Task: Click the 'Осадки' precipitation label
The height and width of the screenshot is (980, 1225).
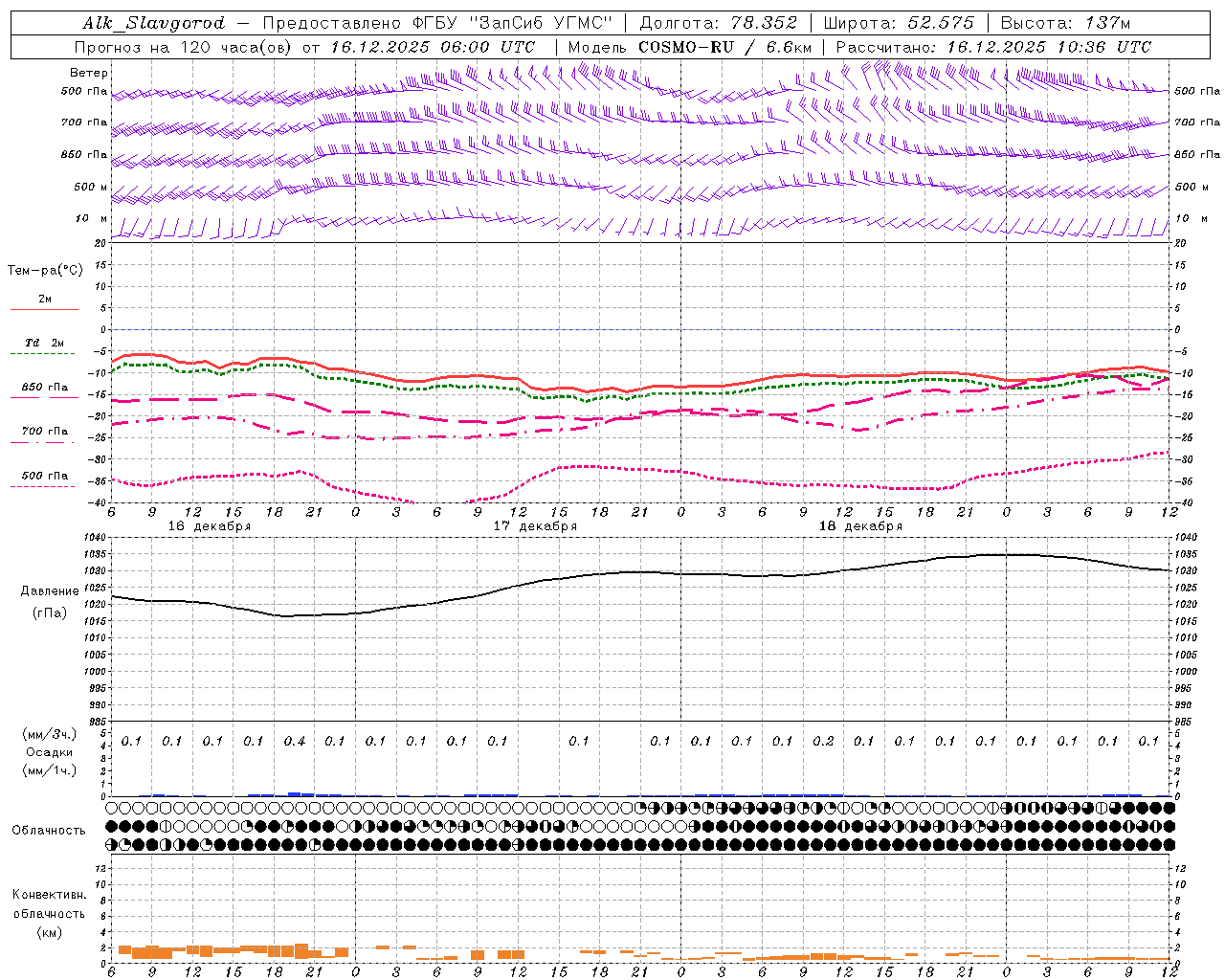Action: click(50, 752)
